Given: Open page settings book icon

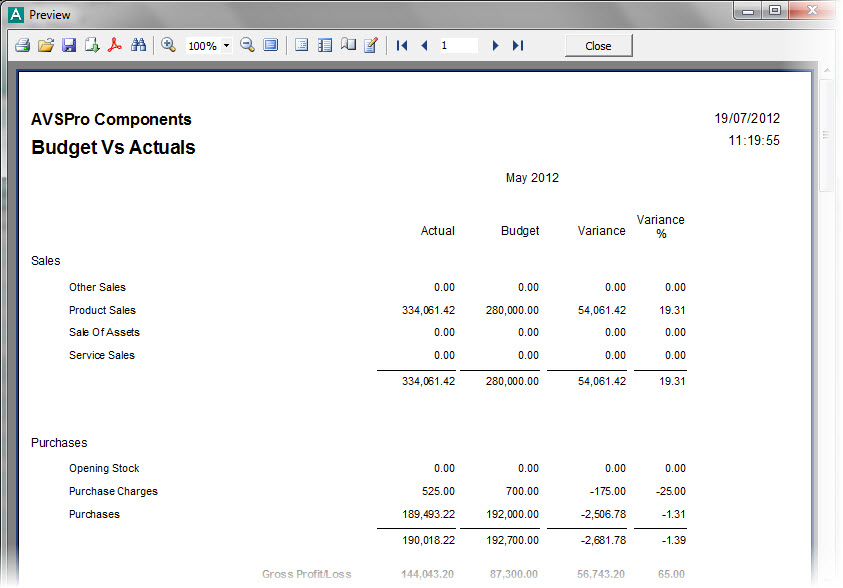Looking at the screenshot, I should [x=348, y=46].
